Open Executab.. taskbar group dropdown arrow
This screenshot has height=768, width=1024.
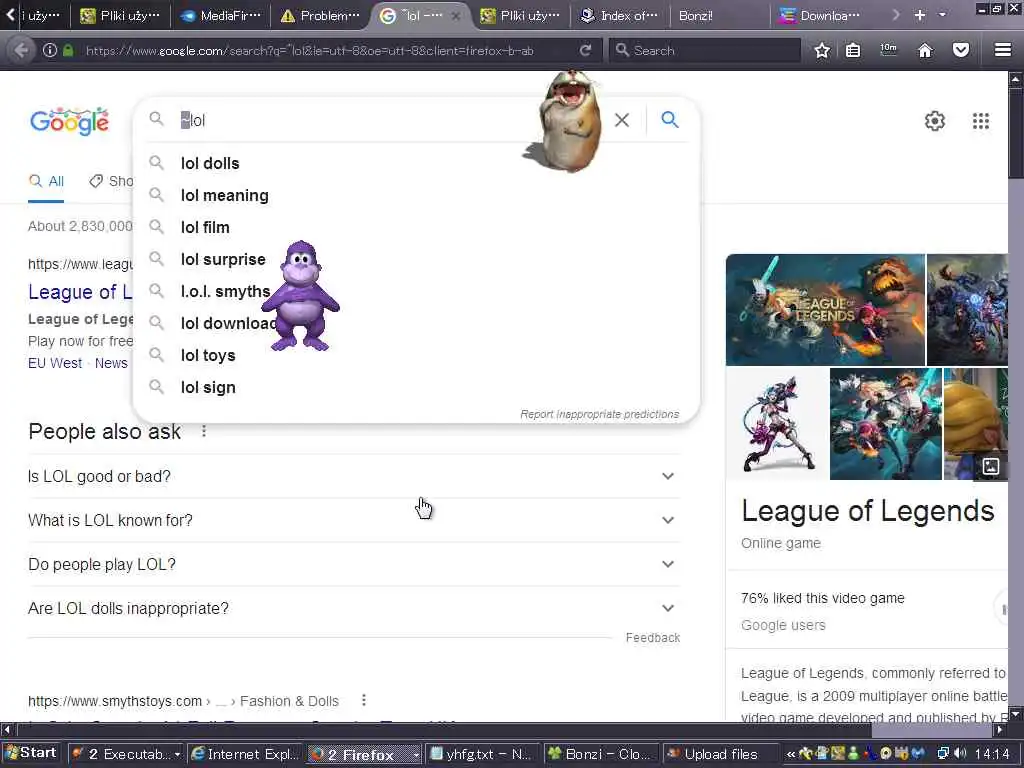177,754
